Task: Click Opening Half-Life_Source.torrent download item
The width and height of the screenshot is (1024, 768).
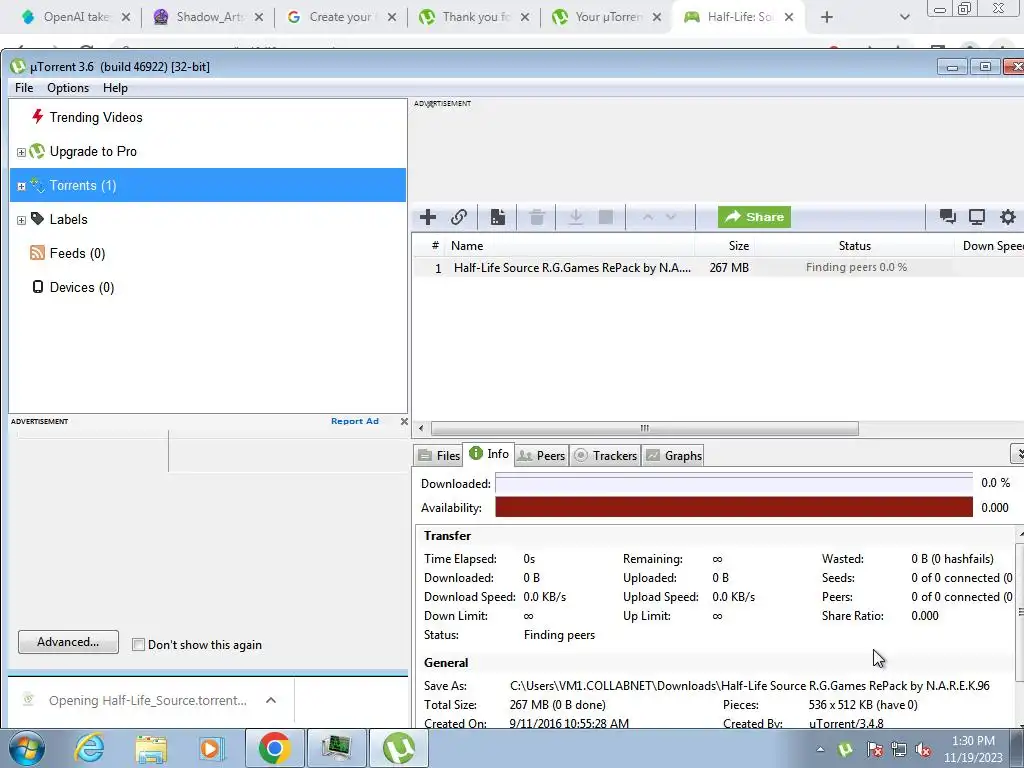Action: pos(148,700)
